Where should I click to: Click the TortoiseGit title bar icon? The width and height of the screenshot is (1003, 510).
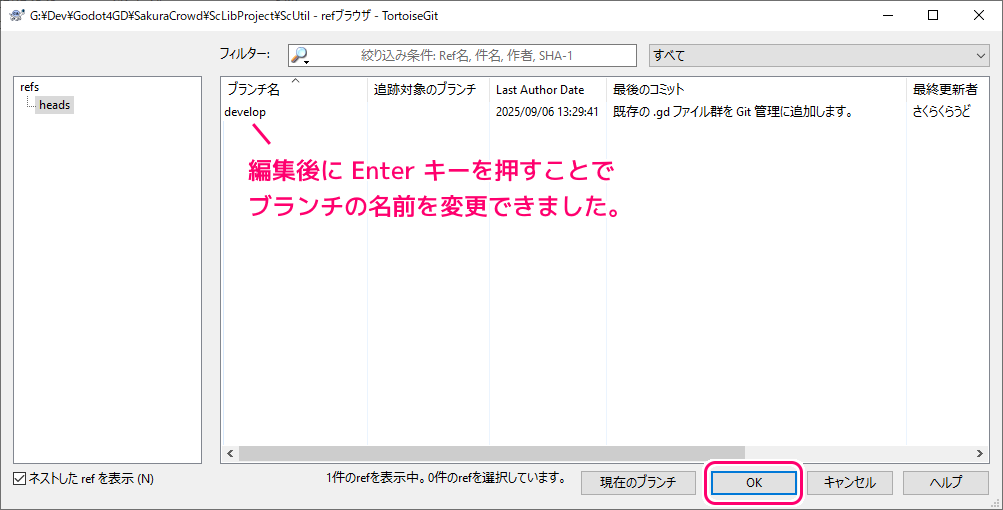pos(17,15)
